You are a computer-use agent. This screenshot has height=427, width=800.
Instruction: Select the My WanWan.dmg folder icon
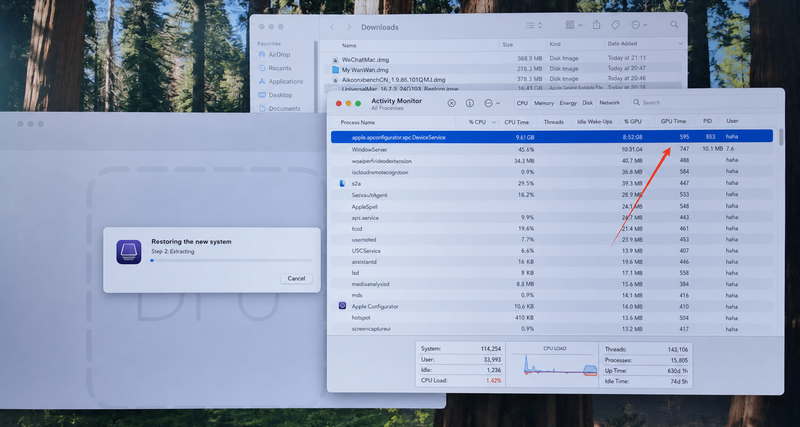[x=335, y=69]
